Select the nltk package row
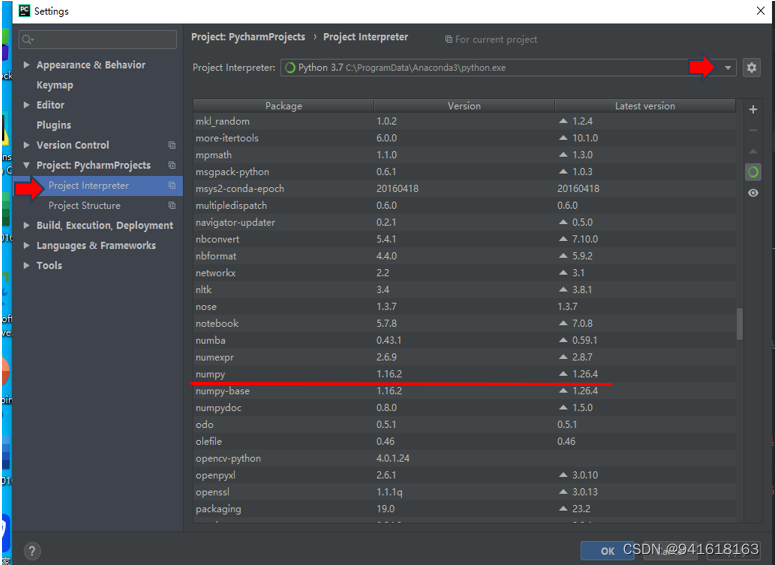 (464, 289)
